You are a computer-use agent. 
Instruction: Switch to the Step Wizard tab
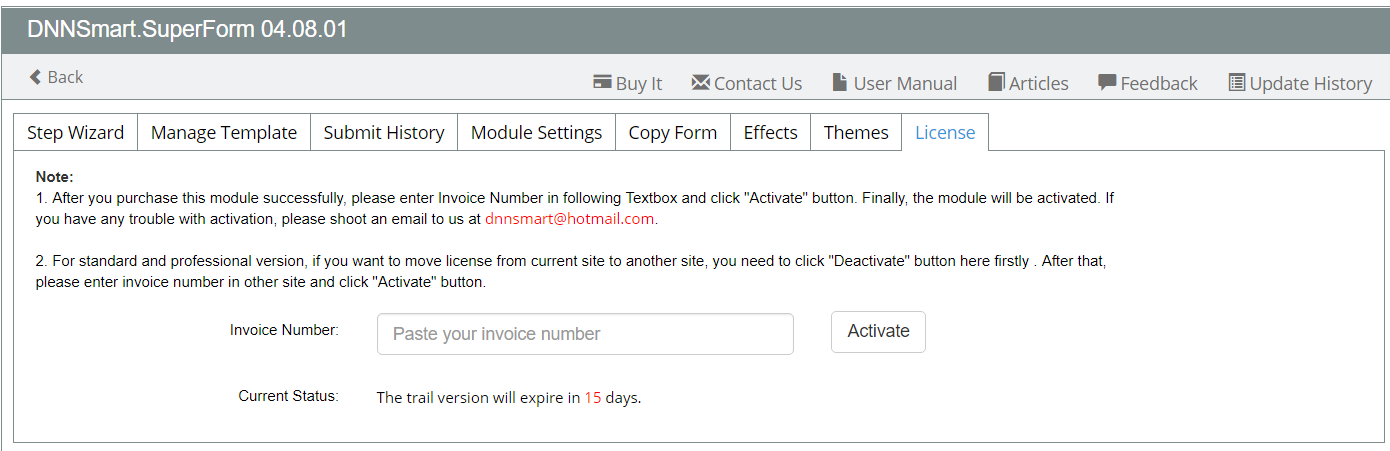76,132
